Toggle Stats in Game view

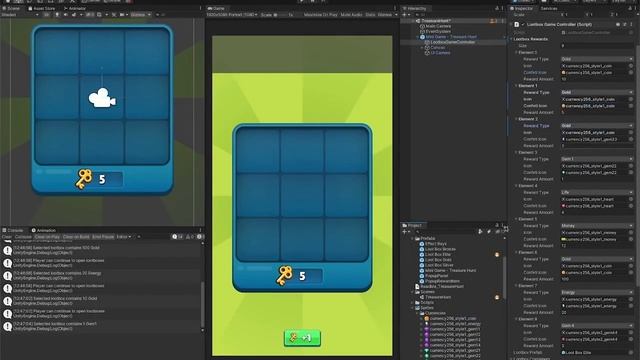click(x=370, y=15)
